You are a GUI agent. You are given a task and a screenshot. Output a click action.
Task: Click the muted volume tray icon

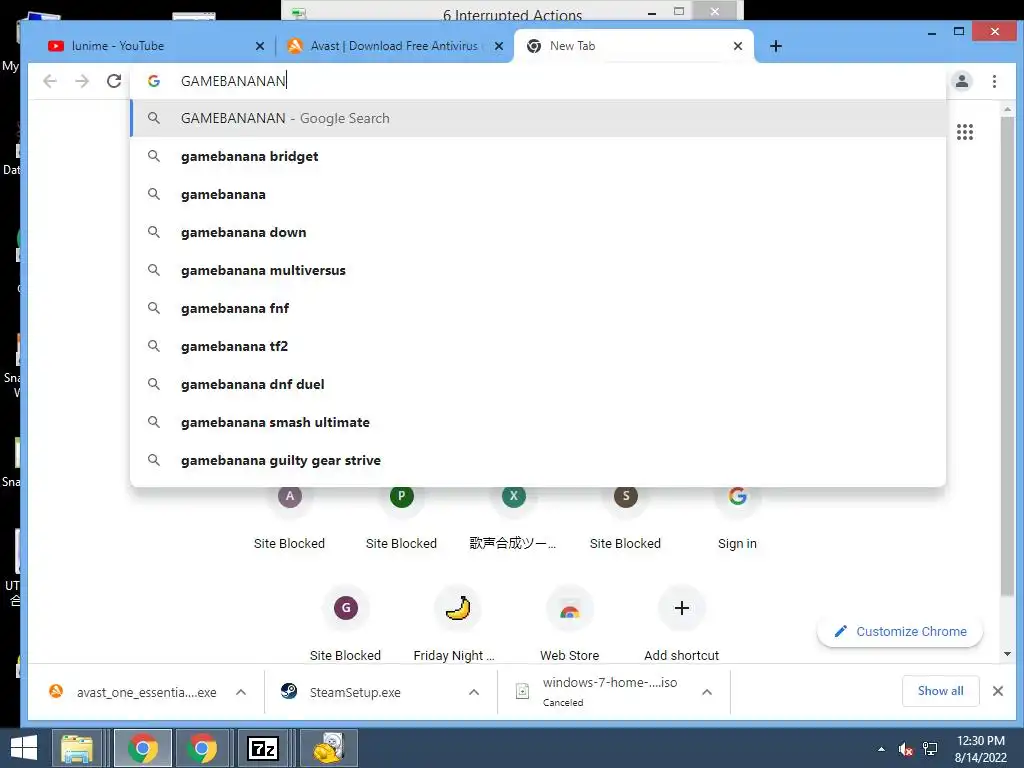point(905,749)
